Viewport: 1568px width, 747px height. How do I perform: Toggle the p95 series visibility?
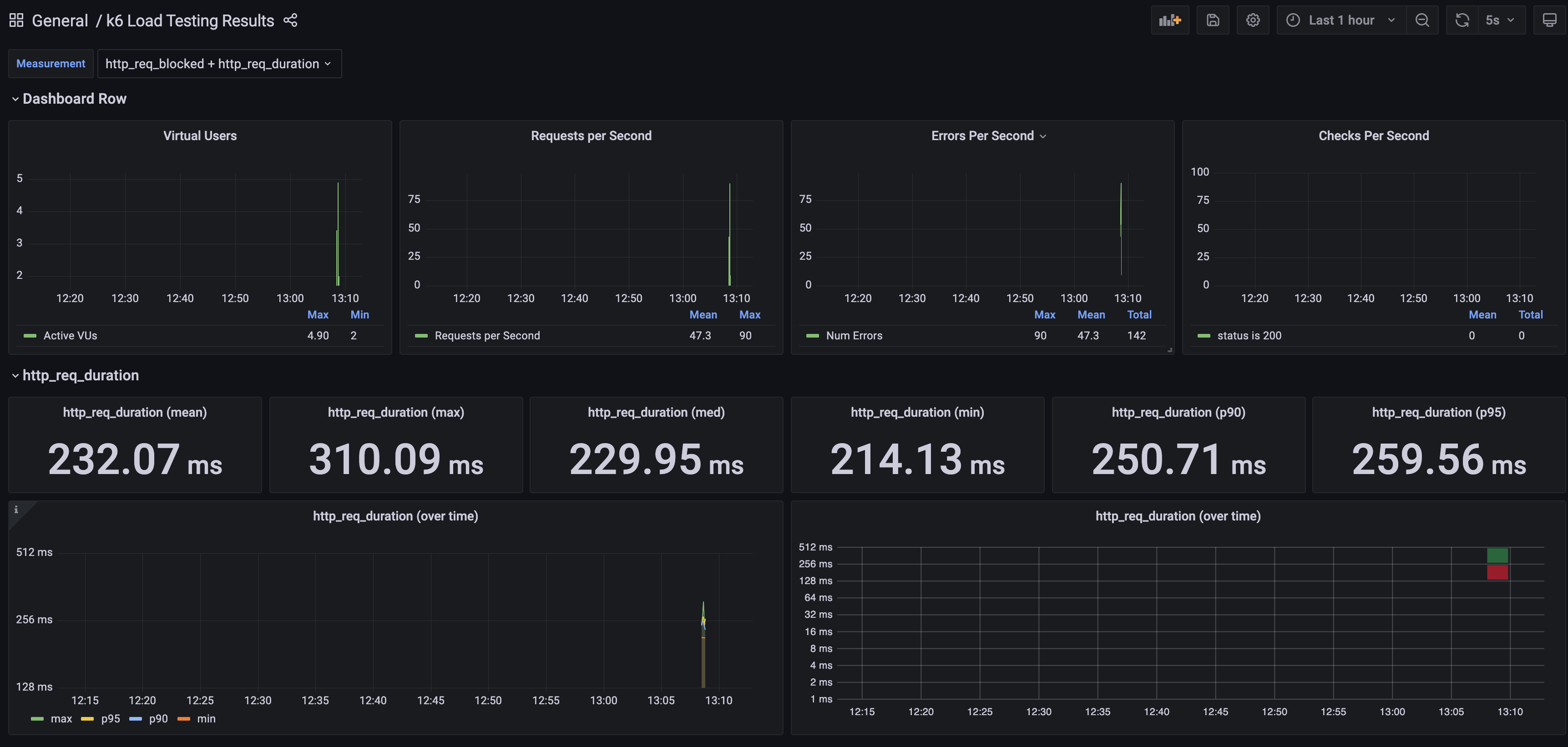110,718
